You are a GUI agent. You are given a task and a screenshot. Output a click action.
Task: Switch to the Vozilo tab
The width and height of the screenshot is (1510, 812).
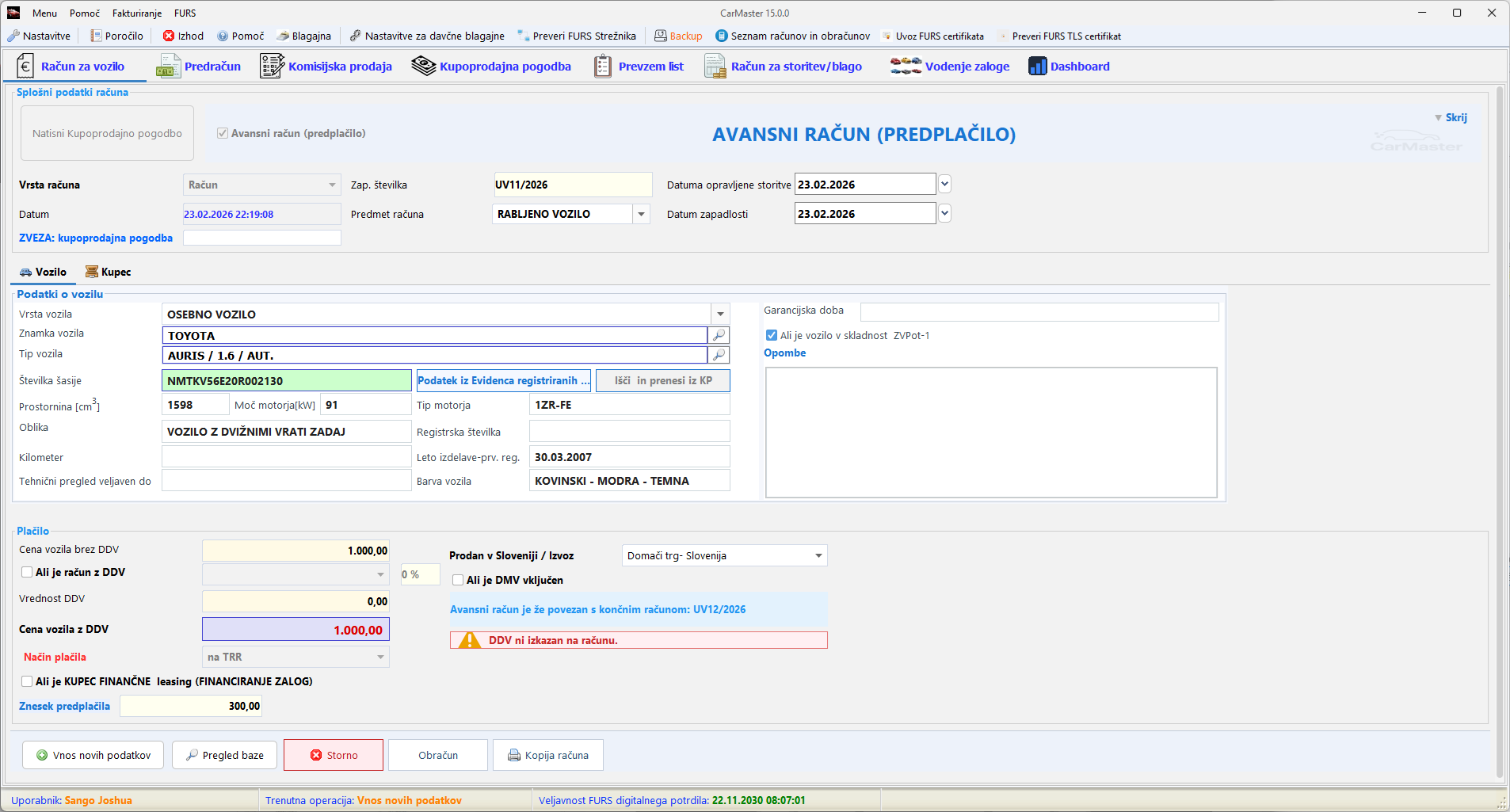click(44, 272)
